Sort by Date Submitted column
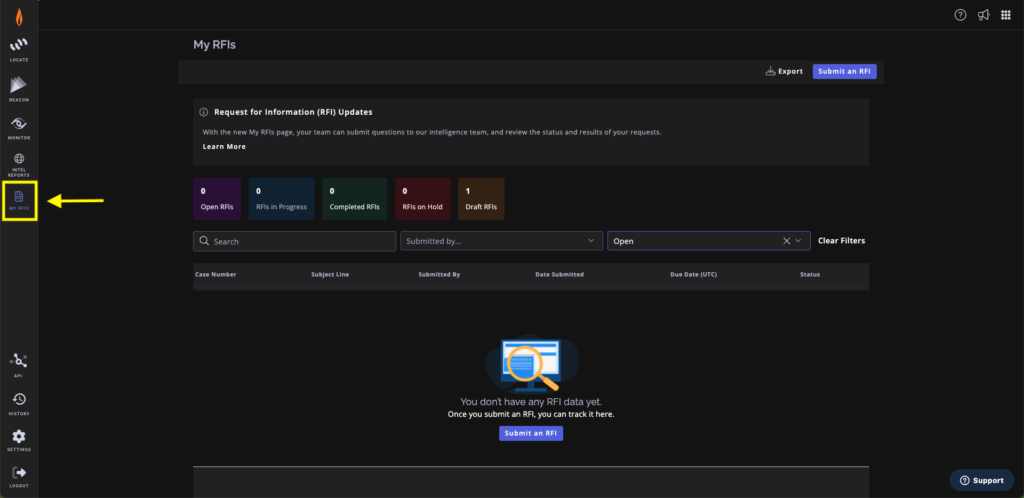Viewport: 1024px width, 498px height. coord(559,275)
